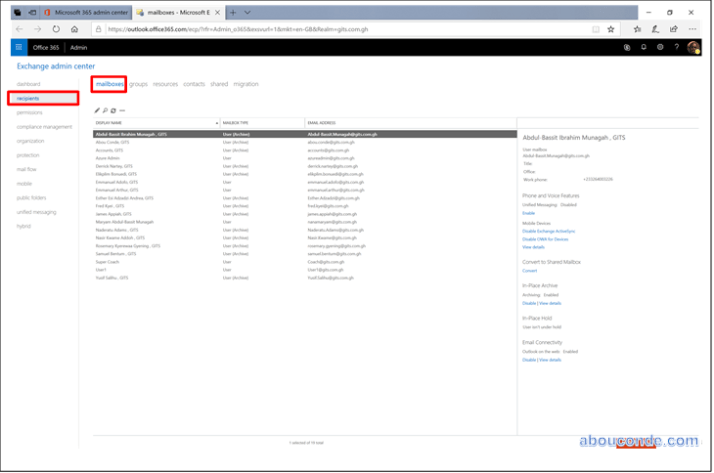This screenshot has height=473, width=714.
Task: Open the migration tab
Action: pos(245,84)
